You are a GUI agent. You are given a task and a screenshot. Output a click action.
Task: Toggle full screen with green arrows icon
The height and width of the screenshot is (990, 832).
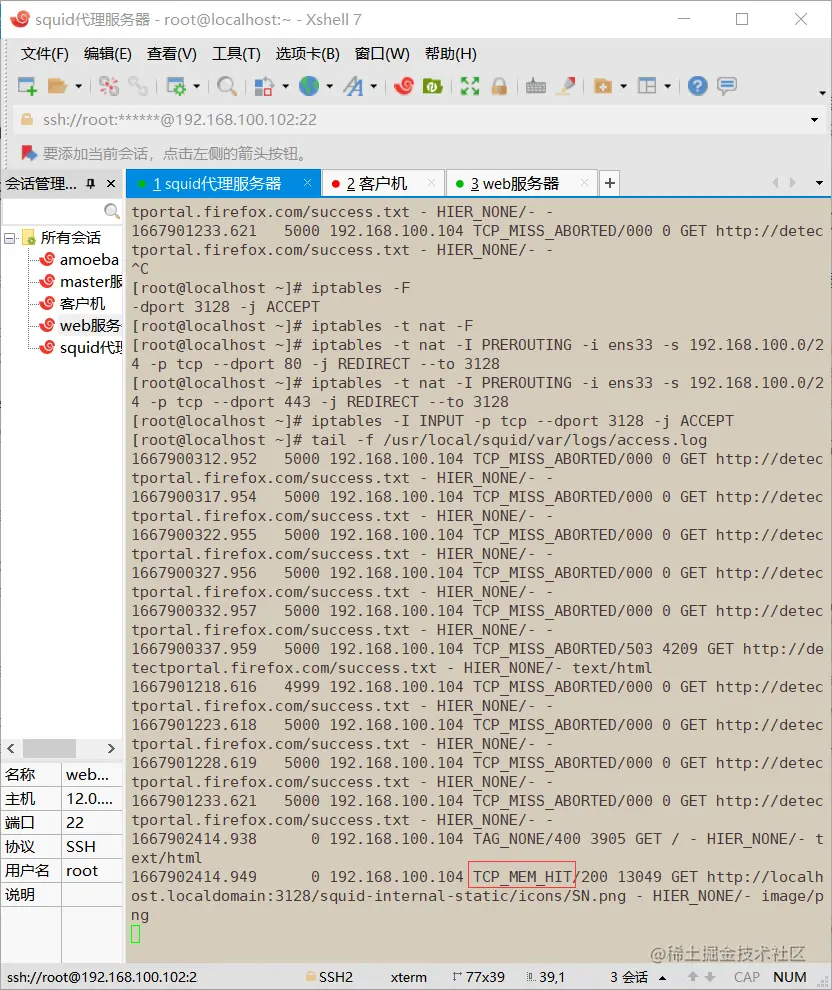pyautogui.click(x=470, y=86)
